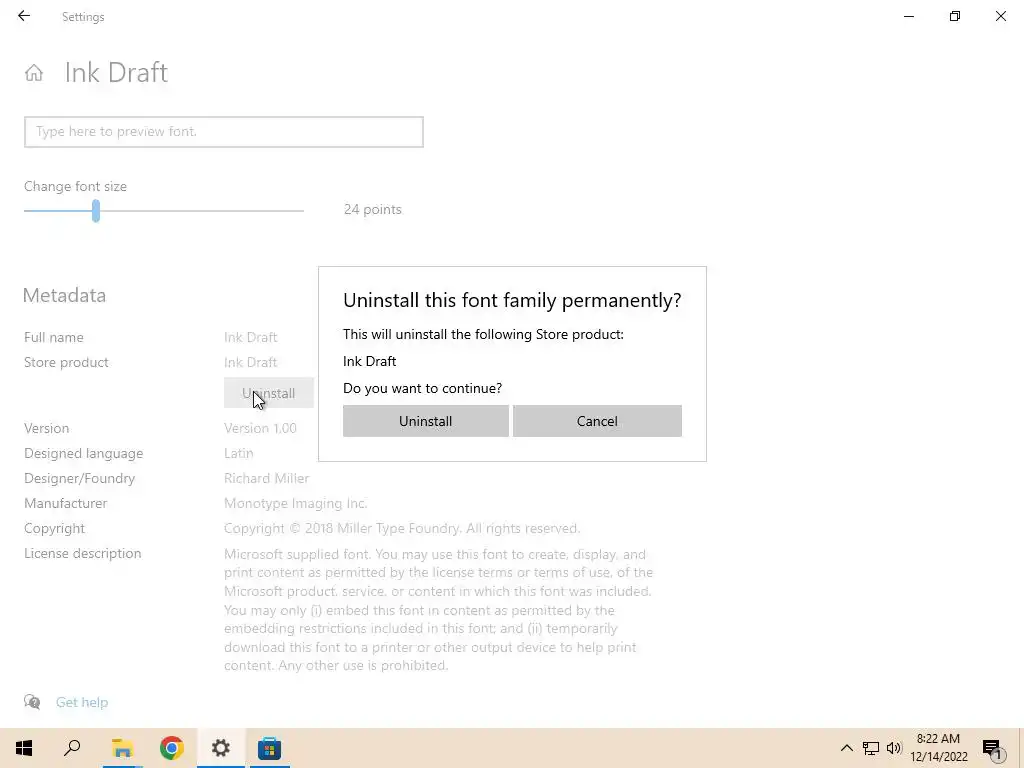
Task: Open the Windows Start menu
Action: click(x=24, y=748)
